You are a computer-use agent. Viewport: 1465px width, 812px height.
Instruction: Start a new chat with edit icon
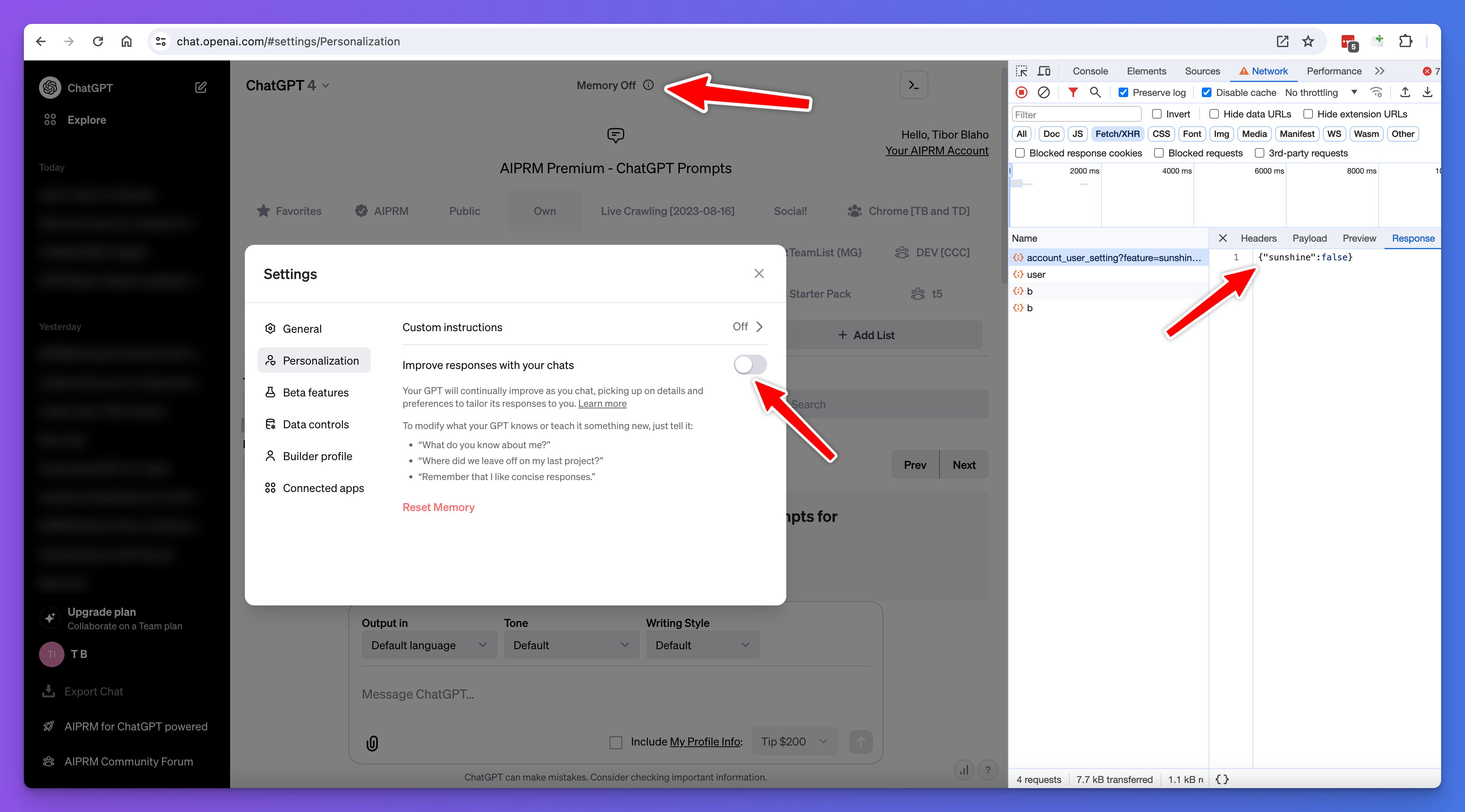coord(201,88)
